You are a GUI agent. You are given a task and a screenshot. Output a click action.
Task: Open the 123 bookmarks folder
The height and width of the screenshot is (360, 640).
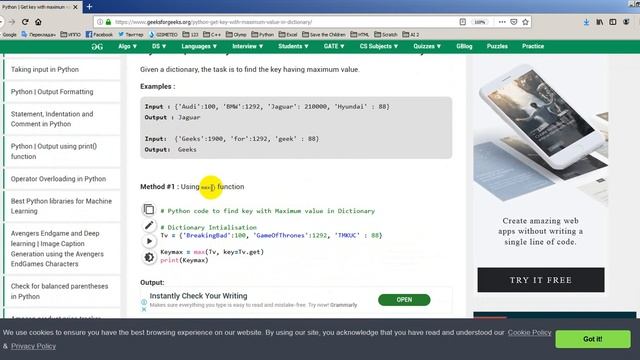pyautogui.click(x=190, y=35)
